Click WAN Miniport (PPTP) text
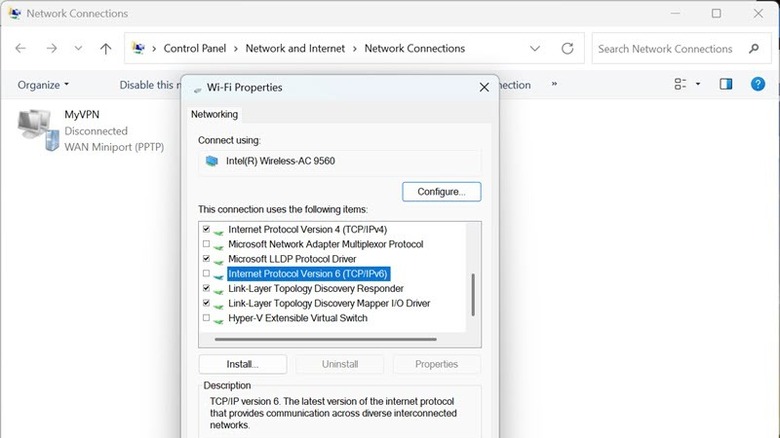The height and width of the screenshot is (438, 780). tap(114, 147)
